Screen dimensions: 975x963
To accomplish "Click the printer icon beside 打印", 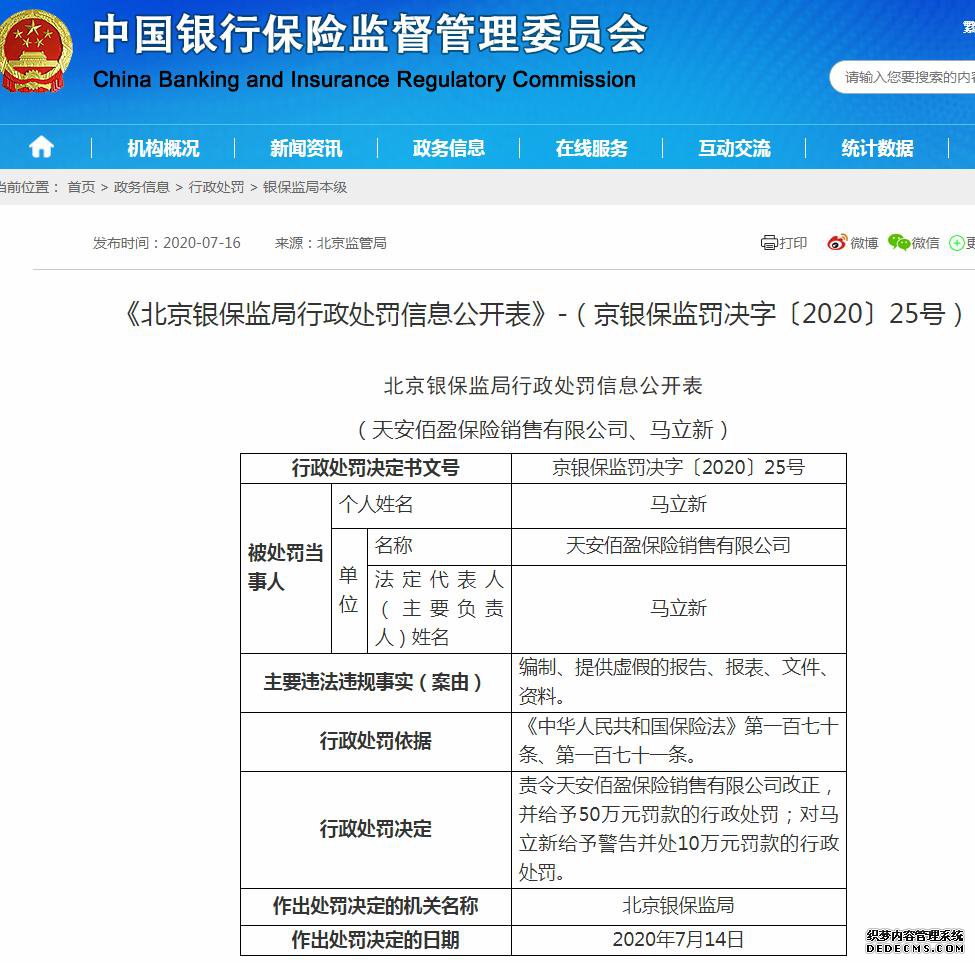I will click(769, 242).
